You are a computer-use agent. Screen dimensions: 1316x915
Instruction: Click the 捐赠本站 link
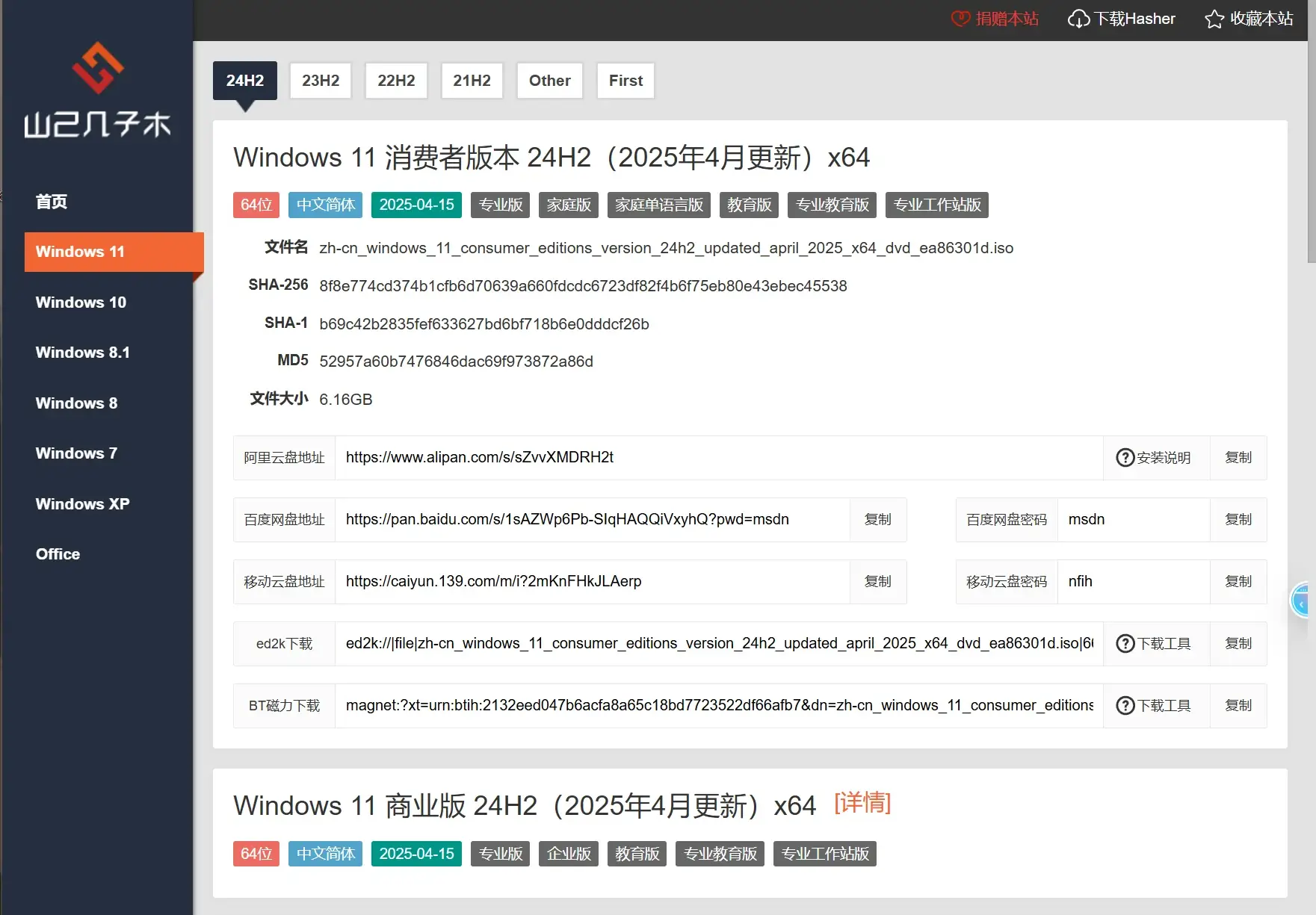point(1007,19)
